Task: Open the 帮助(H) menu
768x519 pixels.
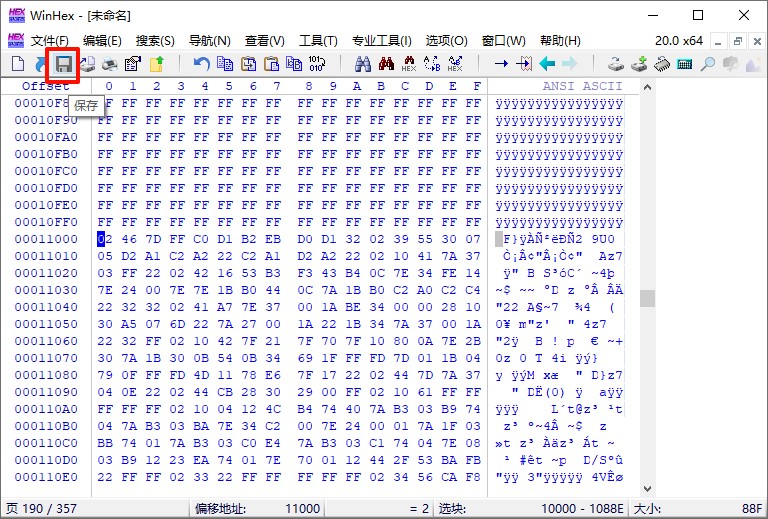Action: pos(560,41)
